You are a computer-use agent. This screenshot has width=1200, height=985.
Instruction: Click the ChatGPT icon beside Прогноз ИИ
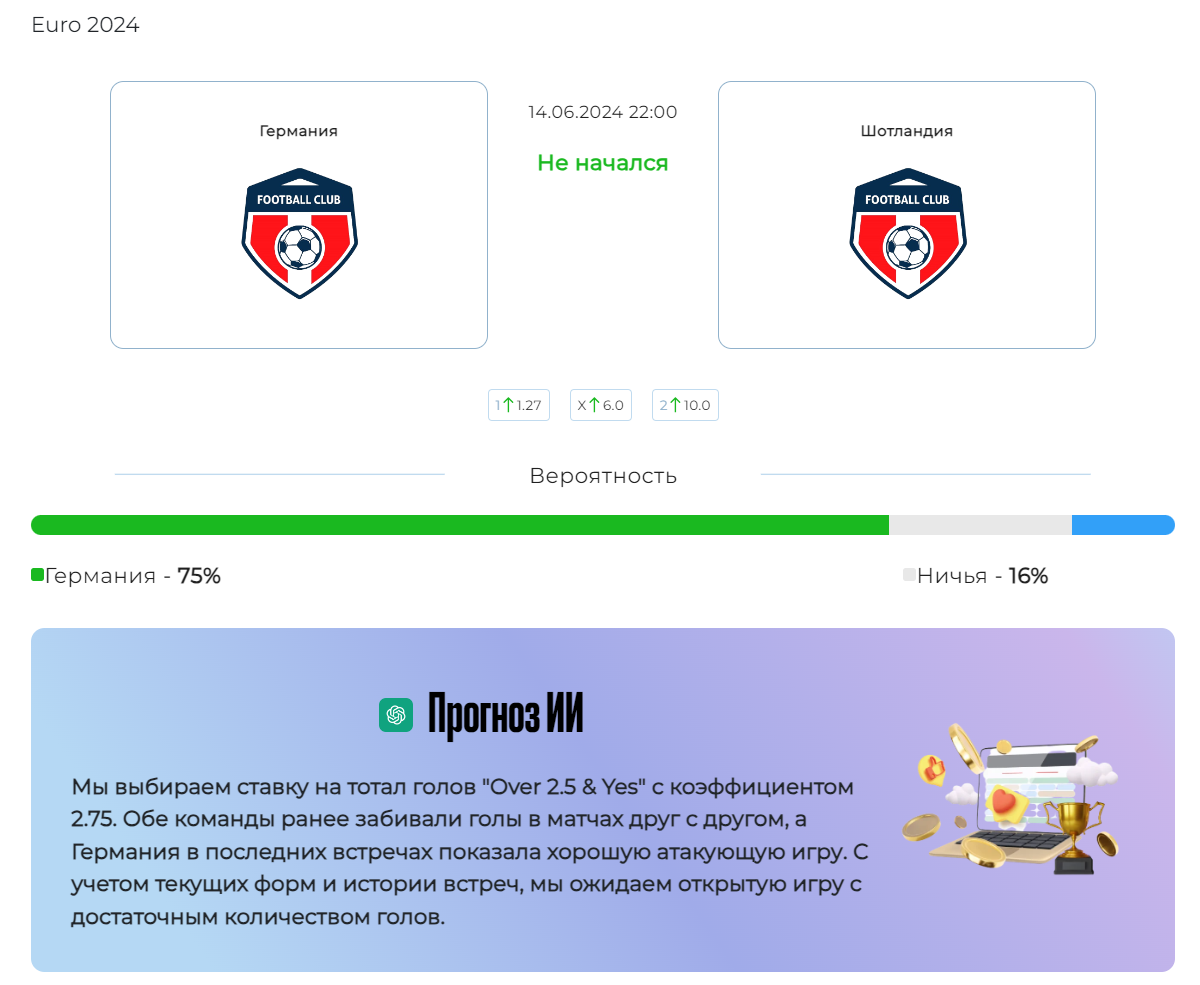[x=396, y=714]
